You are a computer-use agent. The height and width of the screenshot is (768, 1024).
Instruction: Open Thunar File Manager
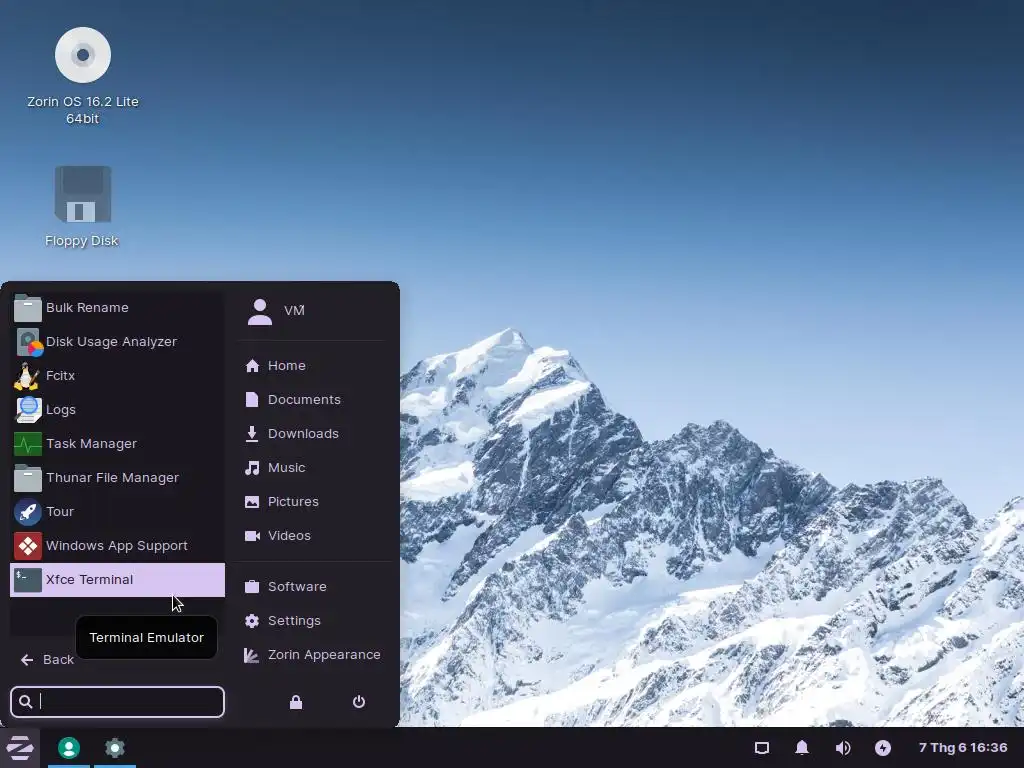pos(118,477)
